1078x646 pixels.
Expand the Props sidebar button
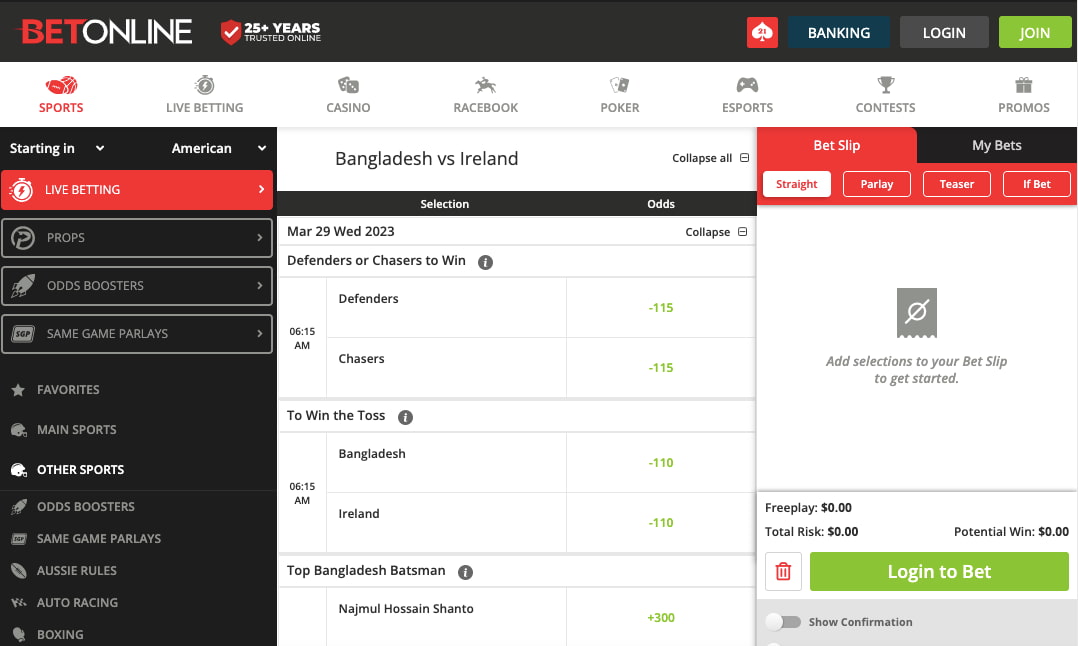coord(138,238)
